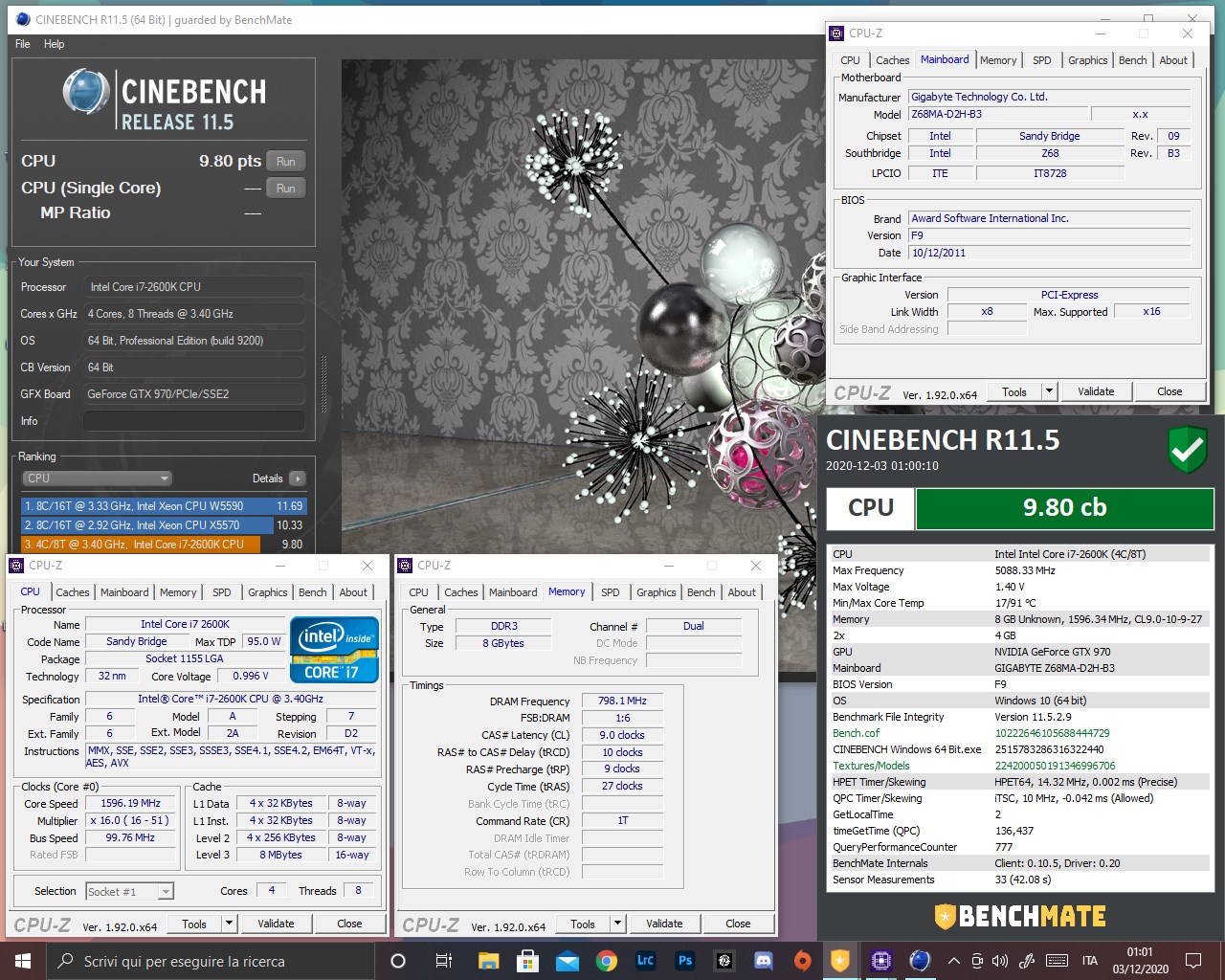Click Close in the Memory CPU-Z window
The height and width of the screenshot is (980, 1225).
point(738,924)
